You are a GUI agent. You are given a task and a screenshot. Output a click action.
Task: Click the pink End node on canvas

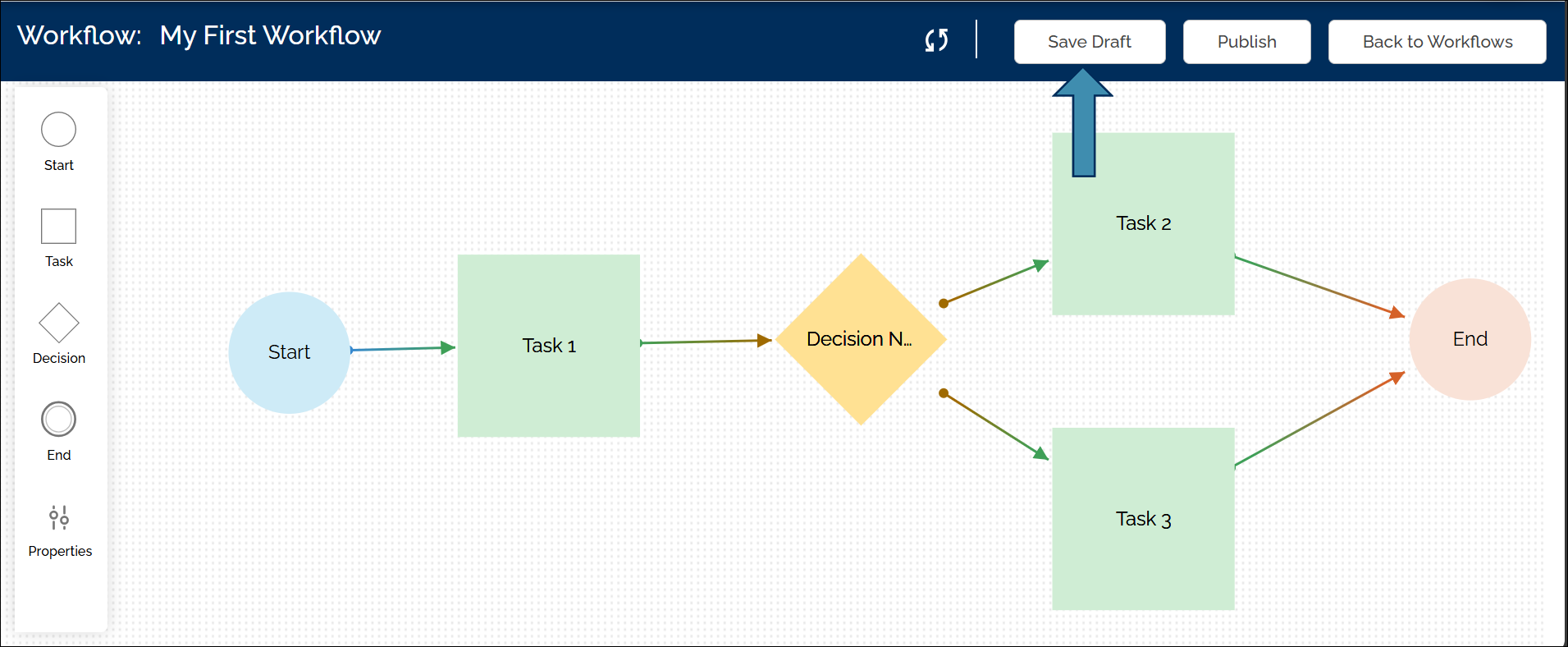(x=1470, y=339)
